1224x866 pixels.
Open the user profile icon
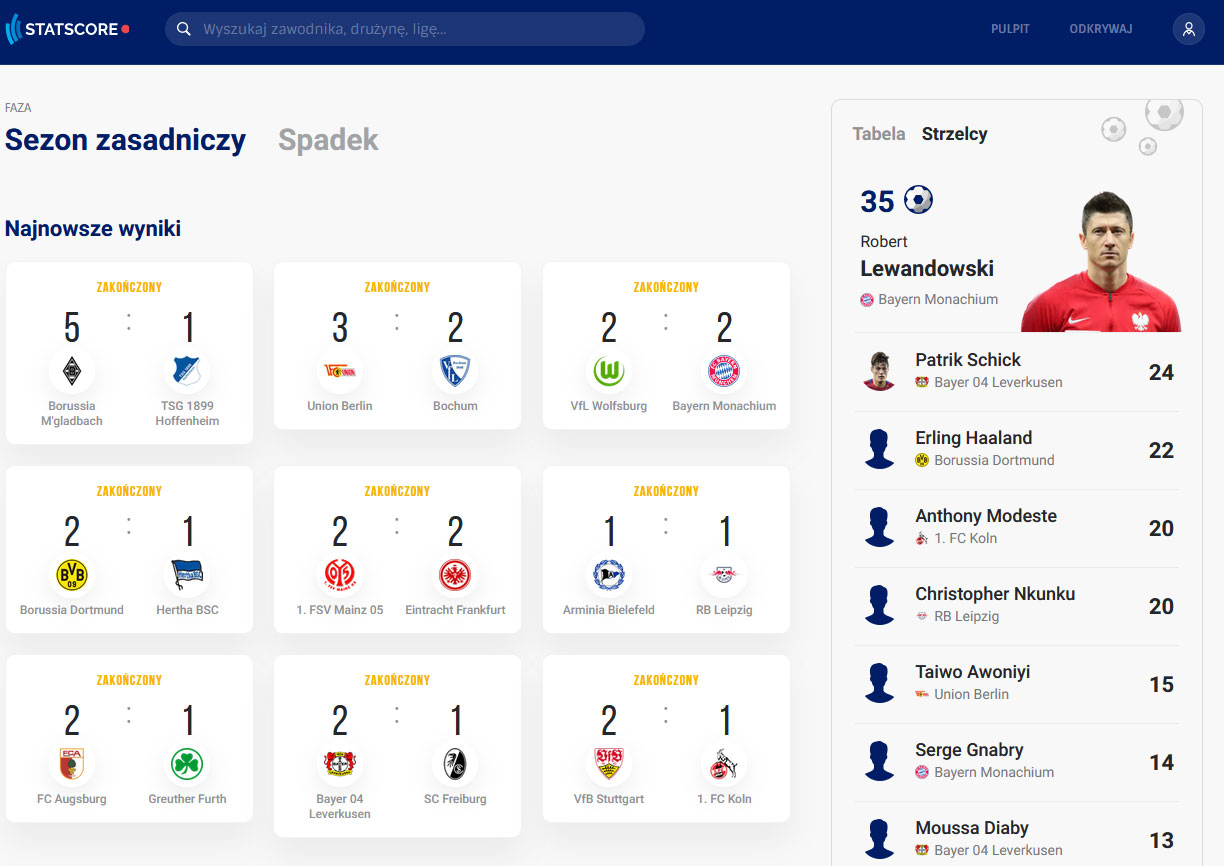click(x=1189, y=29)
